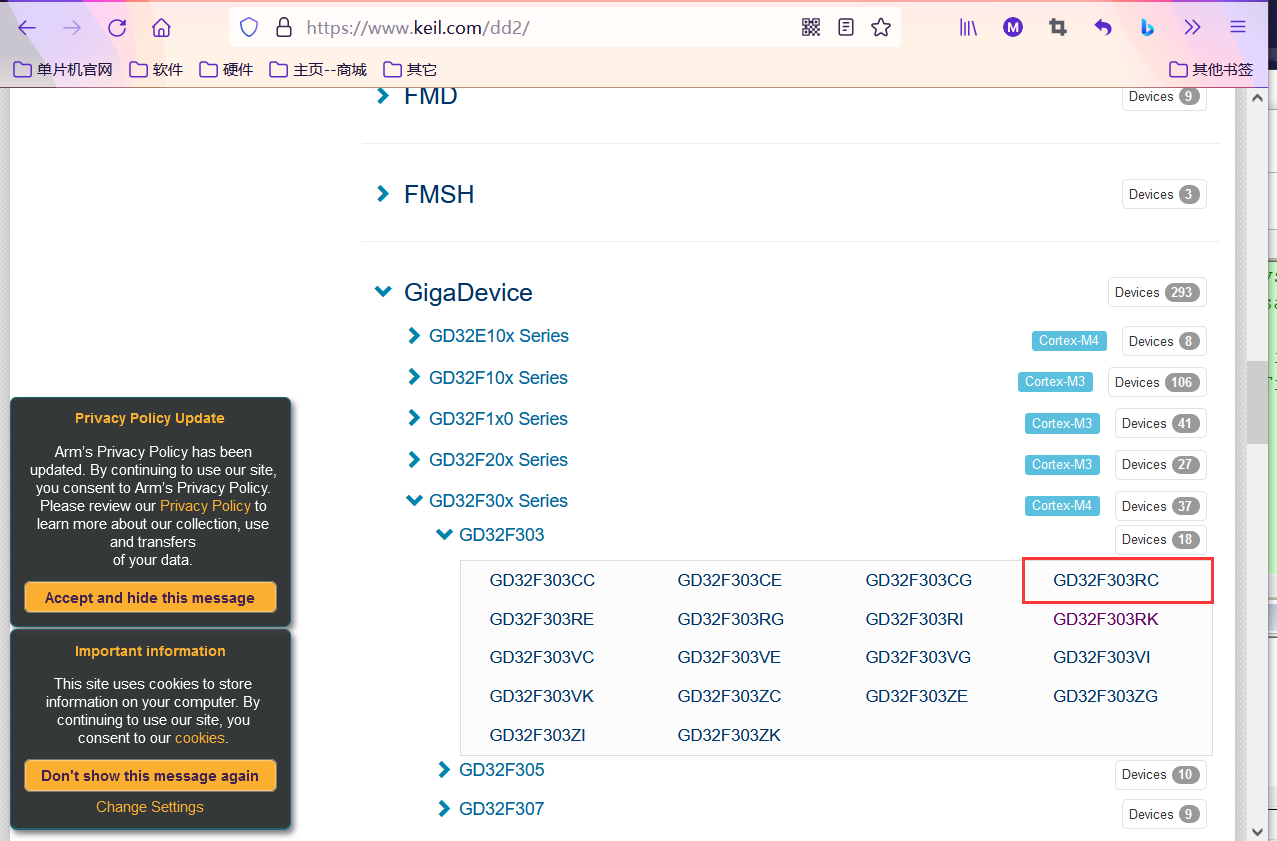Screen dimensions: 1277x841
Task: Open the Change Settings link
Action: tap(150, 807)
